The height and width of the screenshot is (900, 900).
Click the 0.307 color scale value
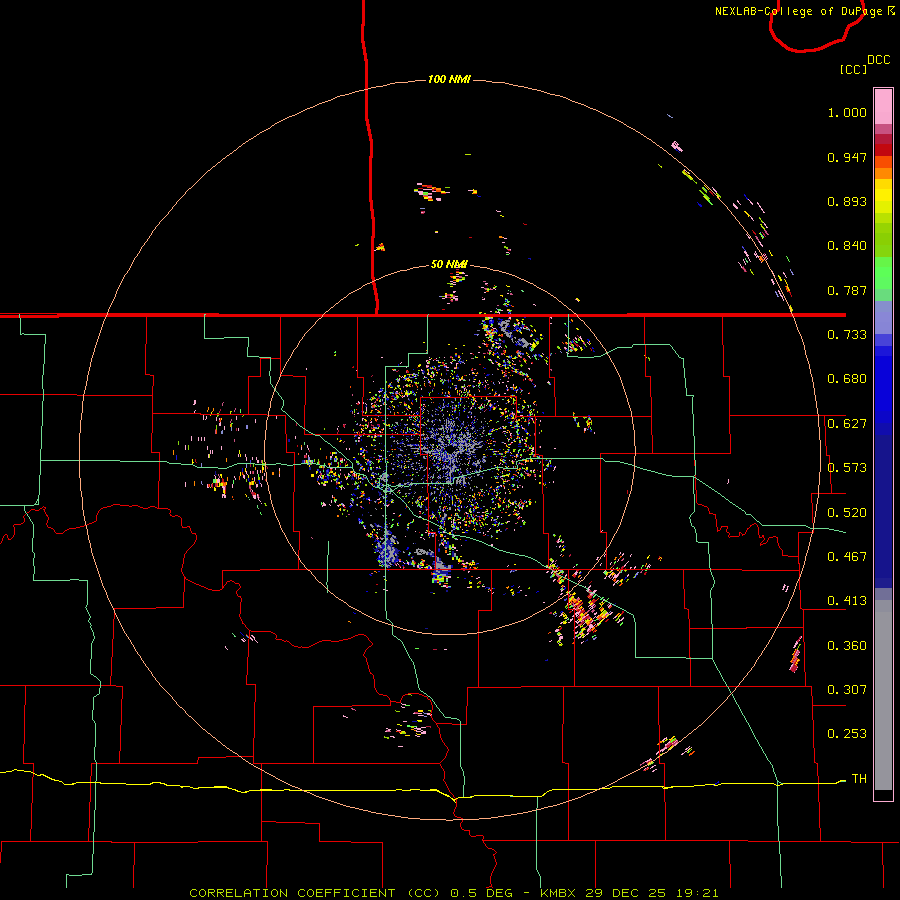pos(847,689)
